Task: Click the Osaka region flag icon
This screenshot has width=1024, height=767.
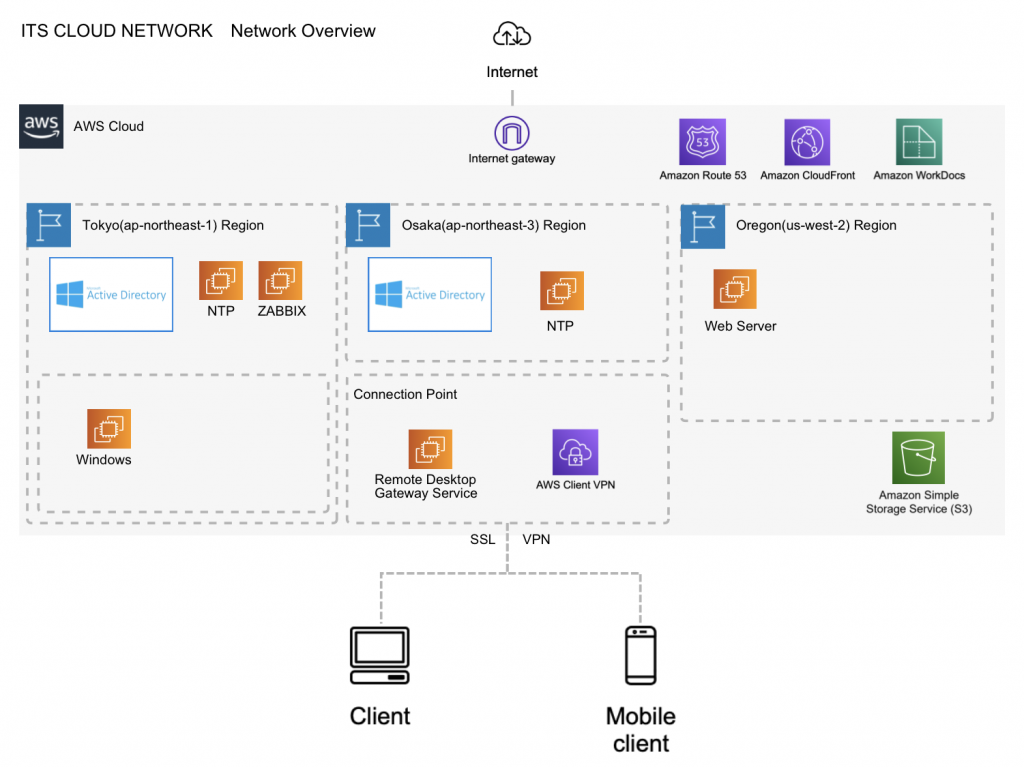Action: point(368,225)
